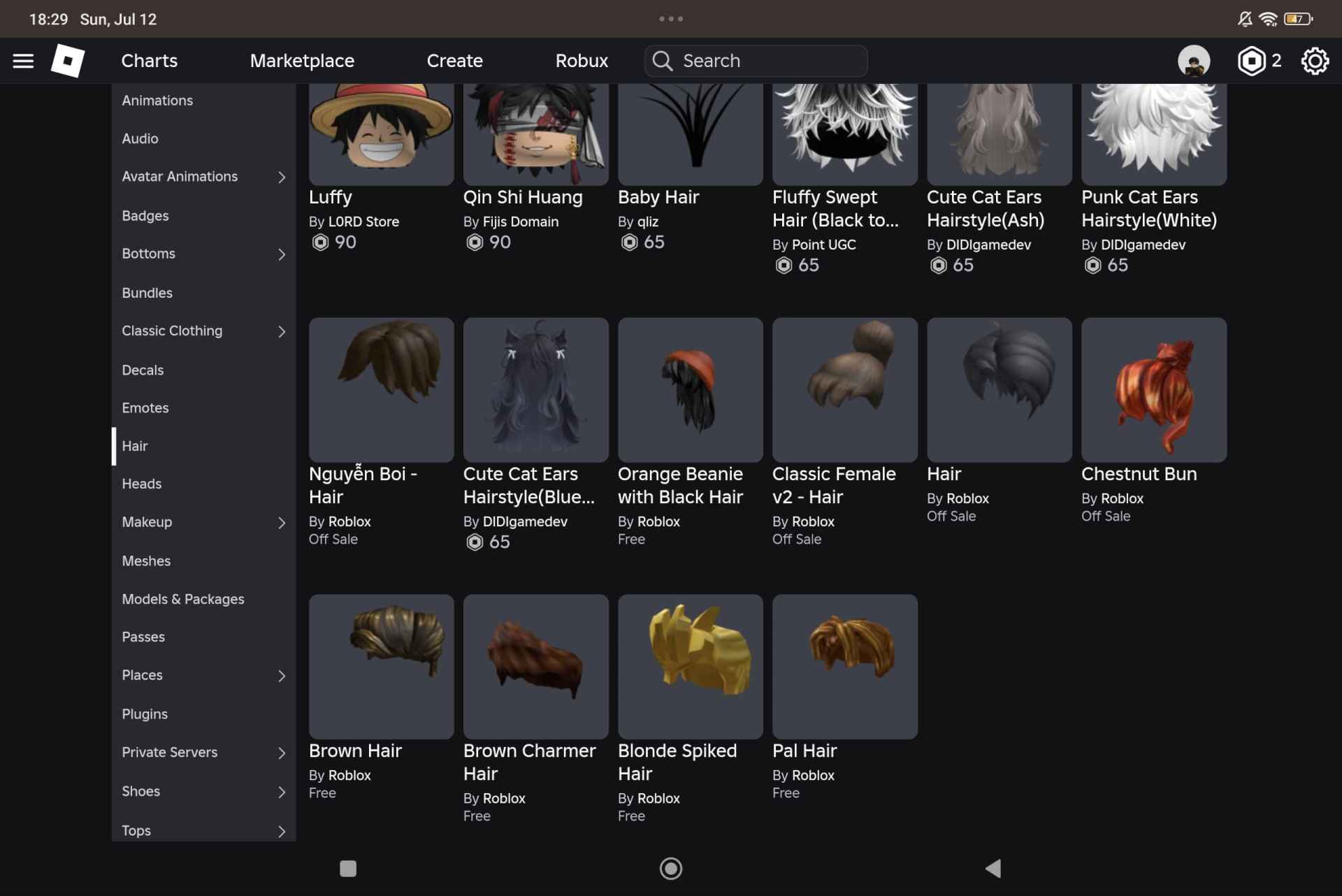Open the hamburger navigation menu
The image size is (1342, 896).
[23, 61]
